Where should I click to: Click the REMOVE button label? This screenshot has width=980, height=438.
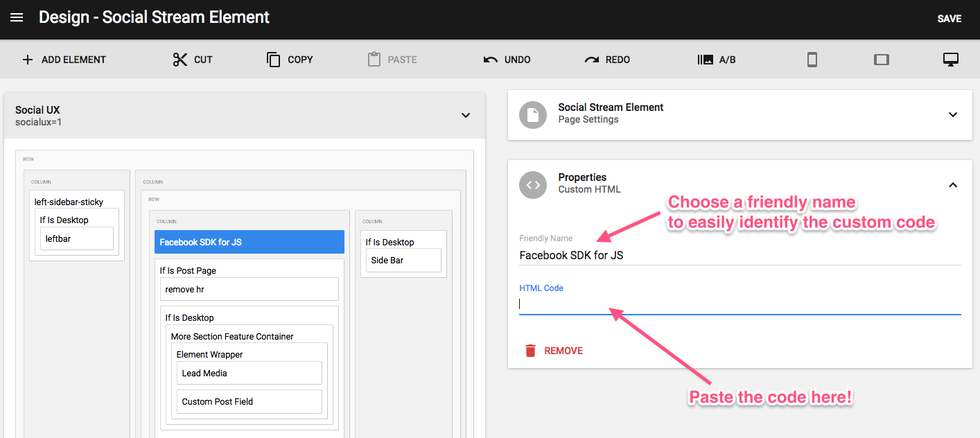click(563, 351)
